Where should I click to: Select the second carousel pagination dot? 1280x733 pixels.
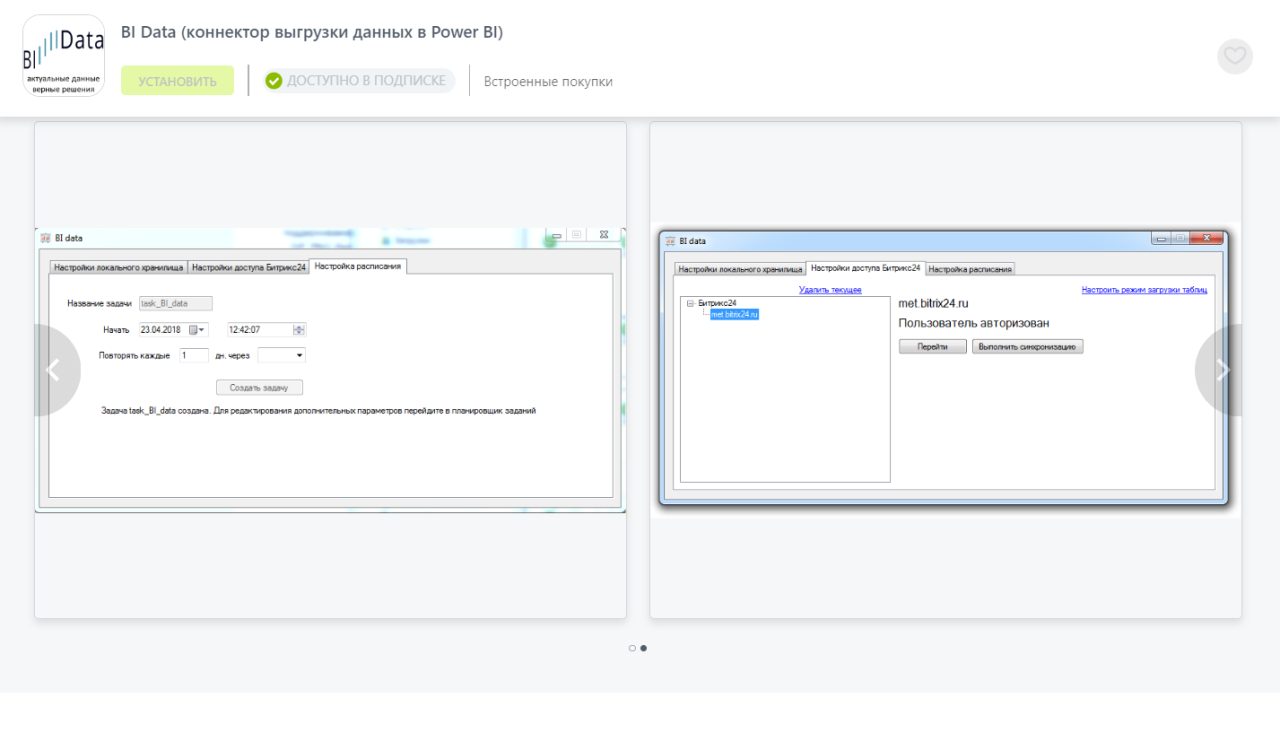(x=643, y=648)
